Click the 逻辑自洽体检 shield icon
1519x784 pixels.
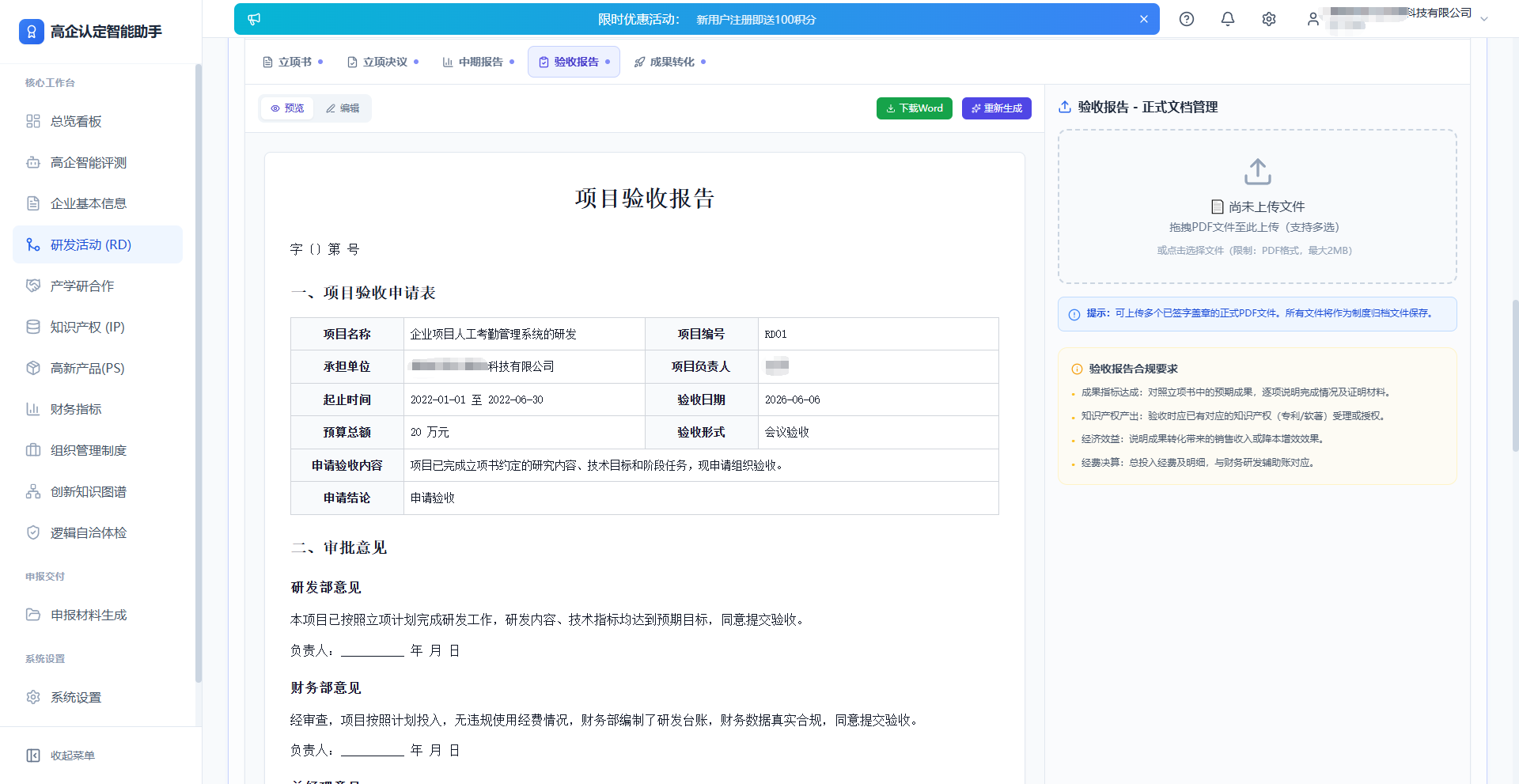33,532
